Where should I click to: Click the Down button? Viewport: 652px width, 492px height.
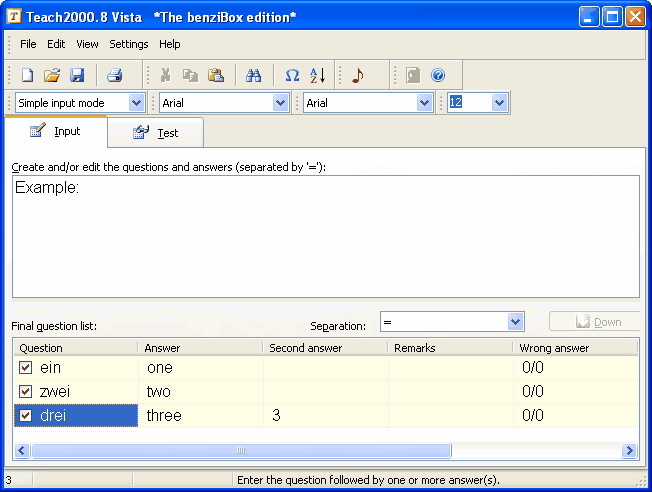595,321
